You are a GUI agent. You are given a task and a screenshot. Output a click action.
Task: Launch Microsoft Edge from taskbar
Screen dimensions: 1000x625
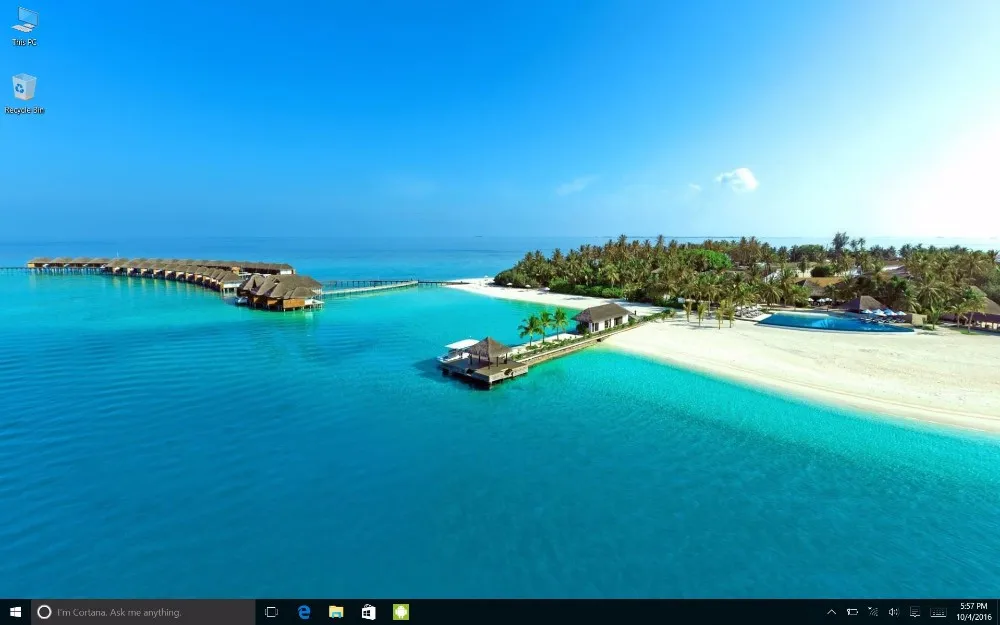tap(304, 612)
